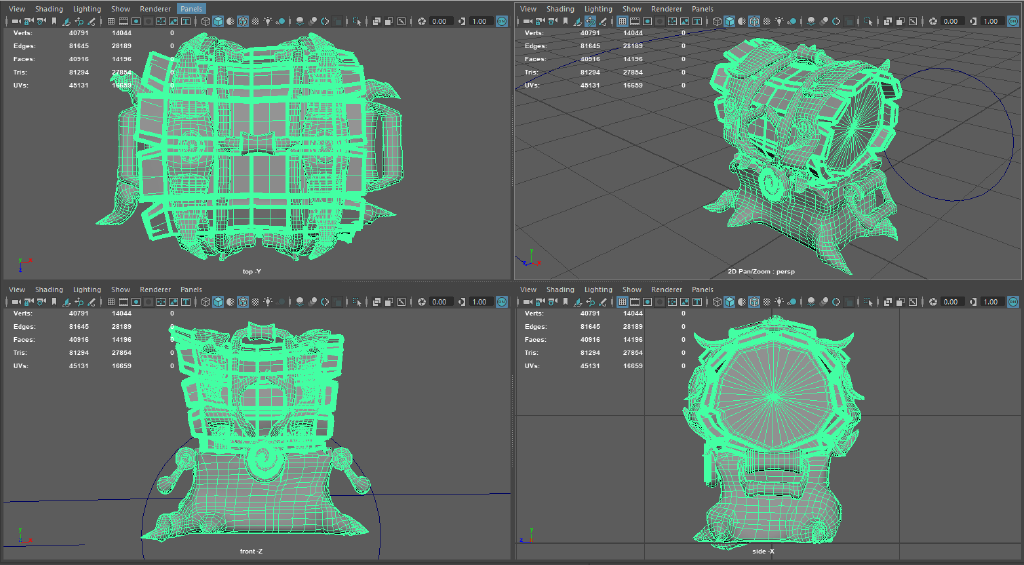Screen dimensions: 1024x565
Task: Click Field Chart icon in front panel
Action: click(161, 302)
